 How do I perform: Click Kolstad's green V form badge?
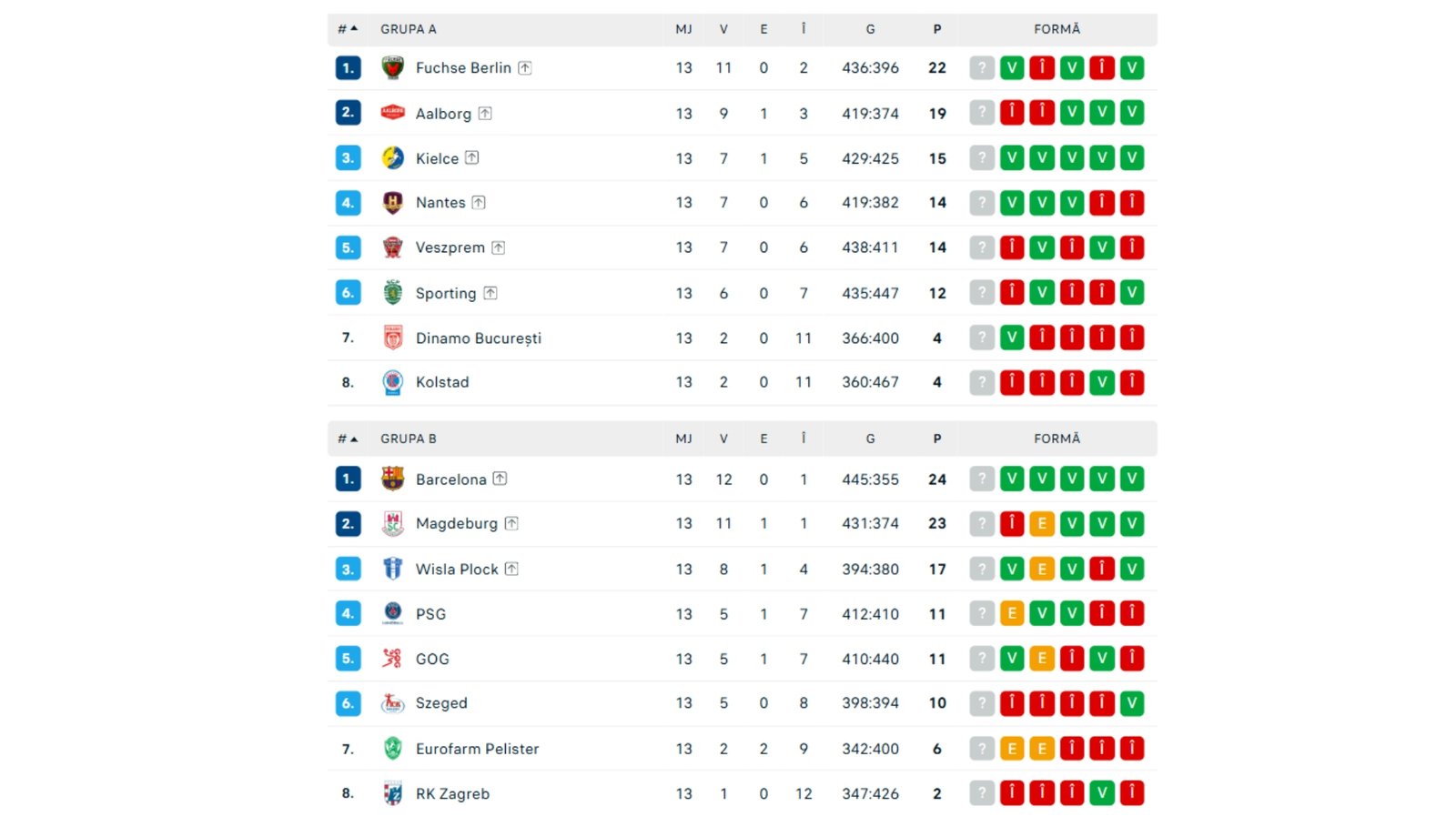click(1101, 382)
